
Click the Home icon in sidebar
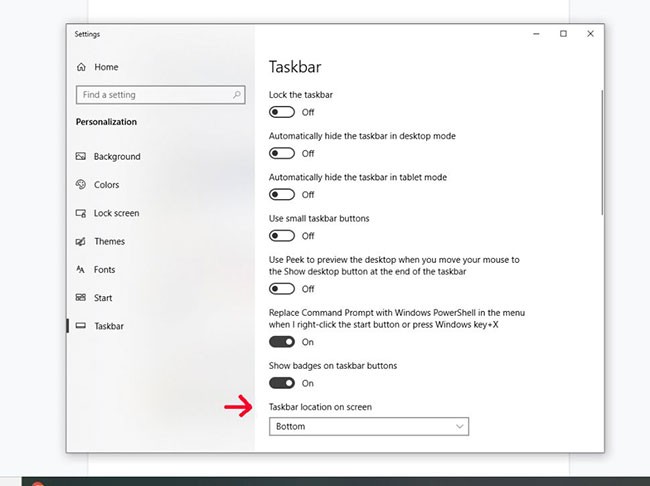(81, 67)
